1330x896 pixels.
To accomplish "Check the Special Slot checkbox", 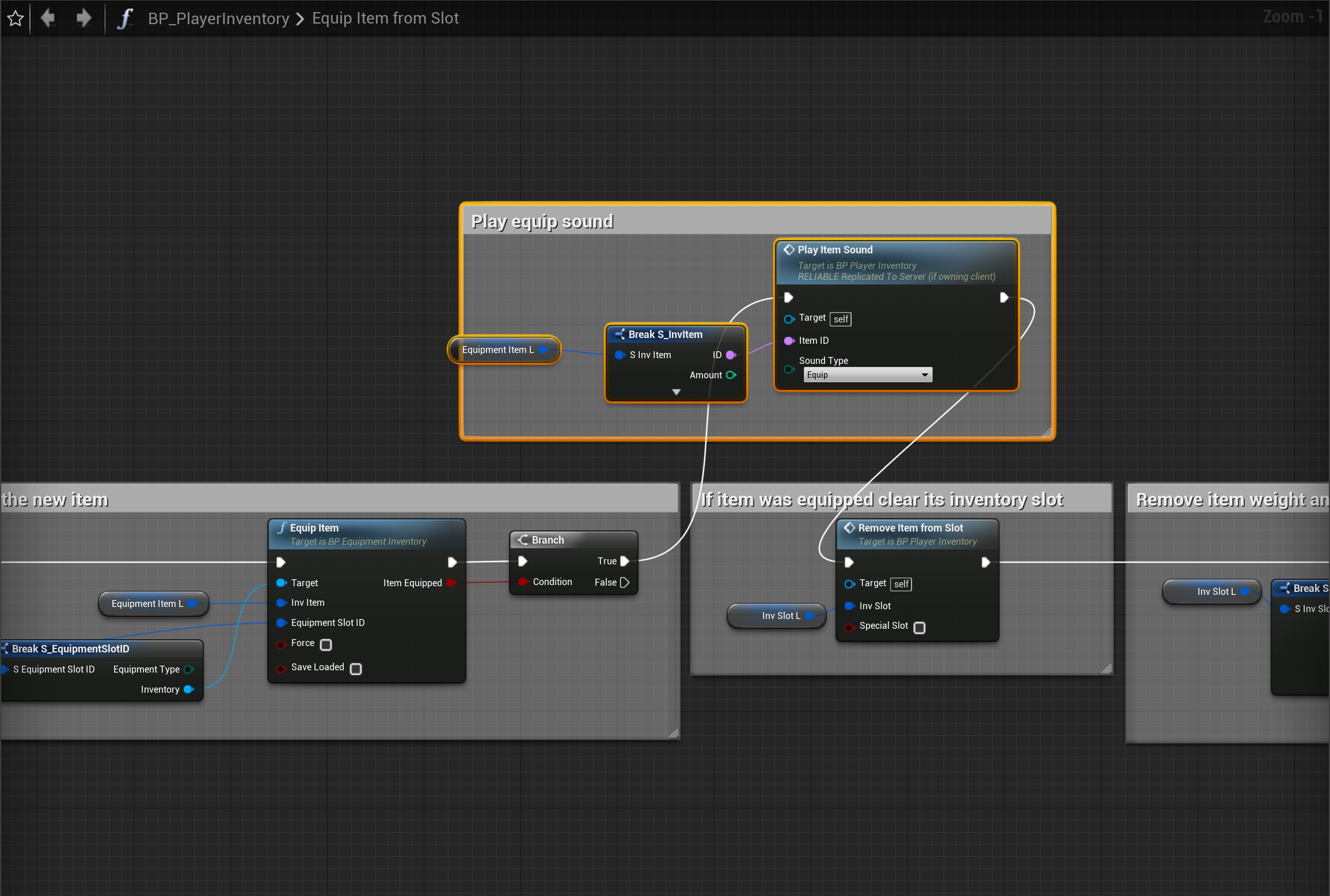I will (x=919, y=627).
